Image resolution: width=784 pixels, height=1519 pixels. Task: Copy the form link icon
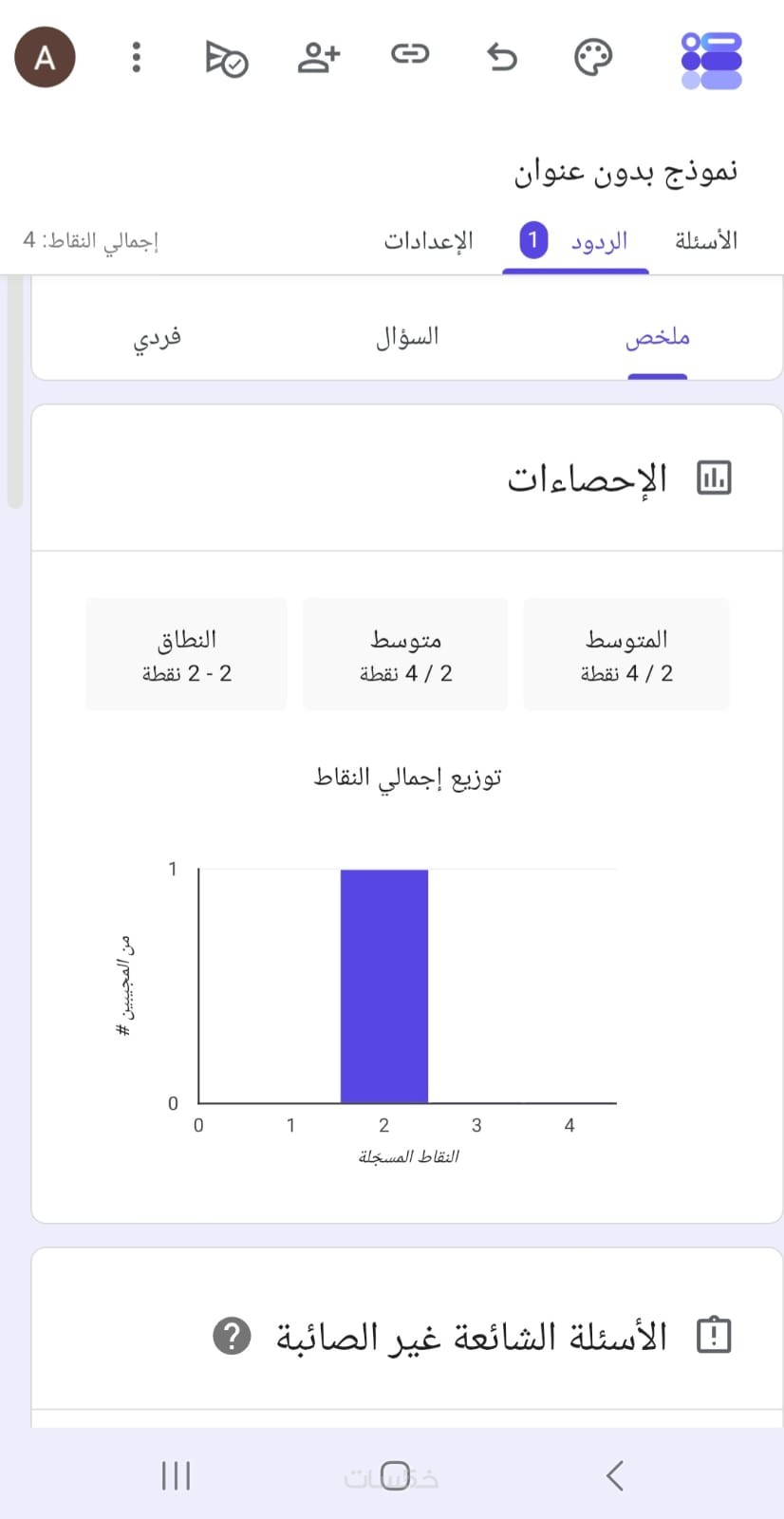click(410, 54)
